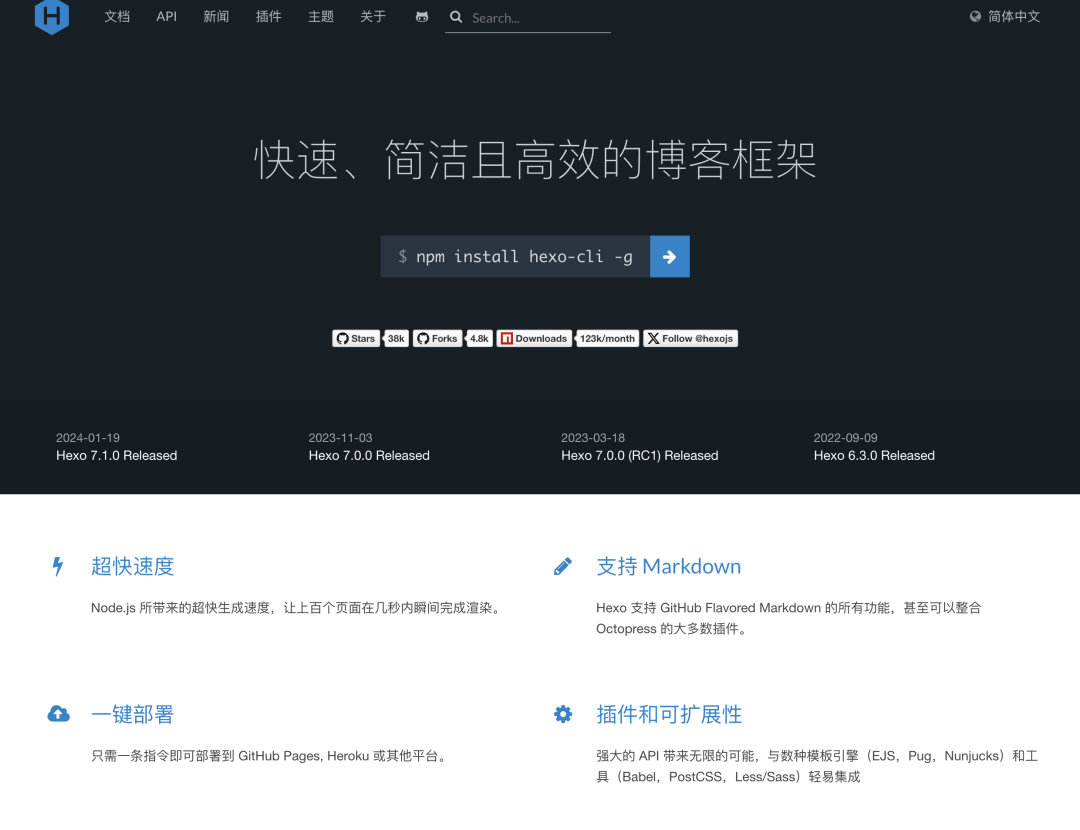Click the date 2022-09-09
1080x830 pixels.
846,438
